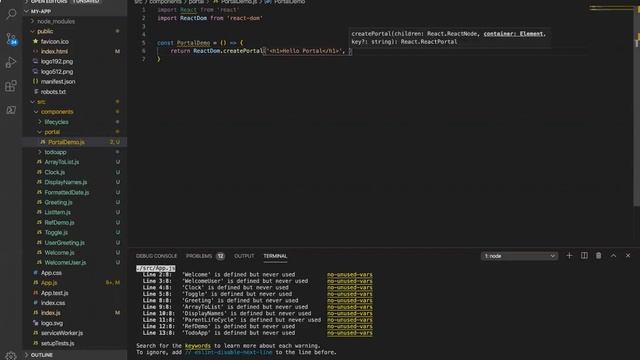Open setupTests.js file

click(58, 343)
